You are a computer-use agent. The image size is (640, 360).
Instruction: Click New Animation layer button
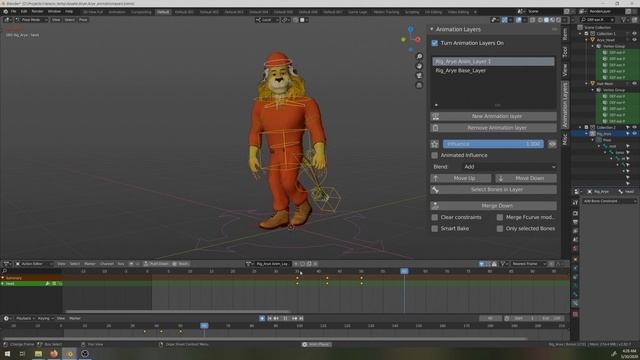[x=493, y=116]
